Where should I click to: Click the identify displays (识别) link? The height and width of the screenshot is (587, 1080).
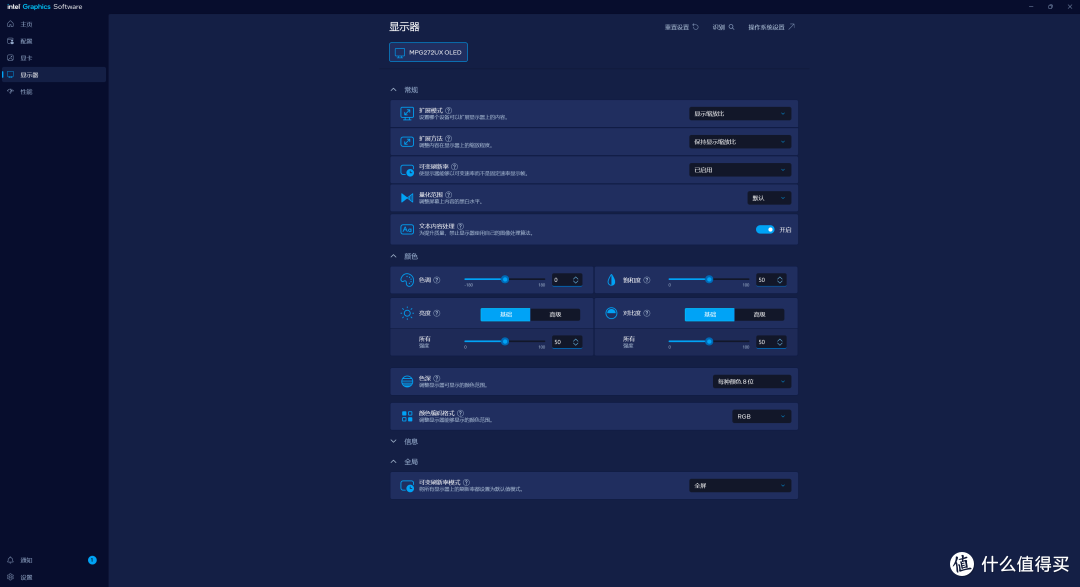pos(723,28)
